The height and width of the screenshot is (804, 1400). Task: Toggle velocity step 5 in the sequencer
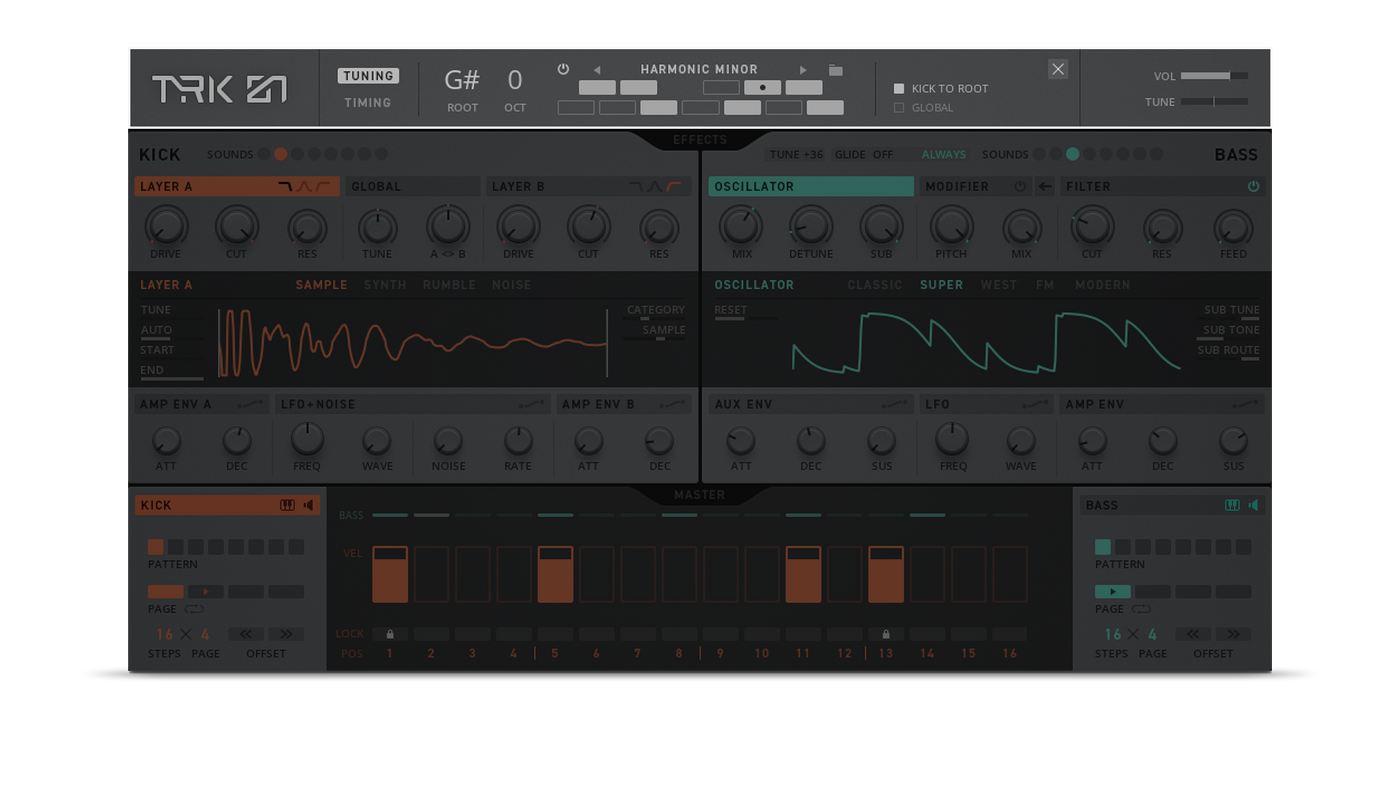556,574
